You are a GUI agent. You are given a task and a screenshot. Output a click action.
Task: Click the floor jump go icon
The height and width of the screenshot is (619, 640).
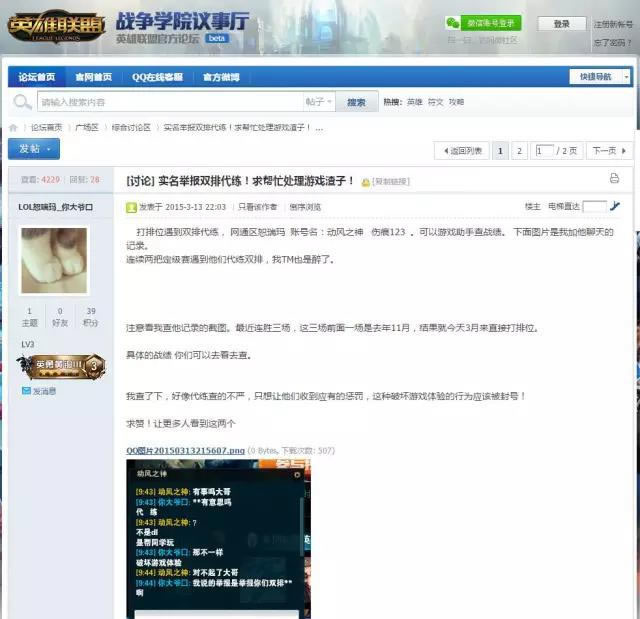614,206
